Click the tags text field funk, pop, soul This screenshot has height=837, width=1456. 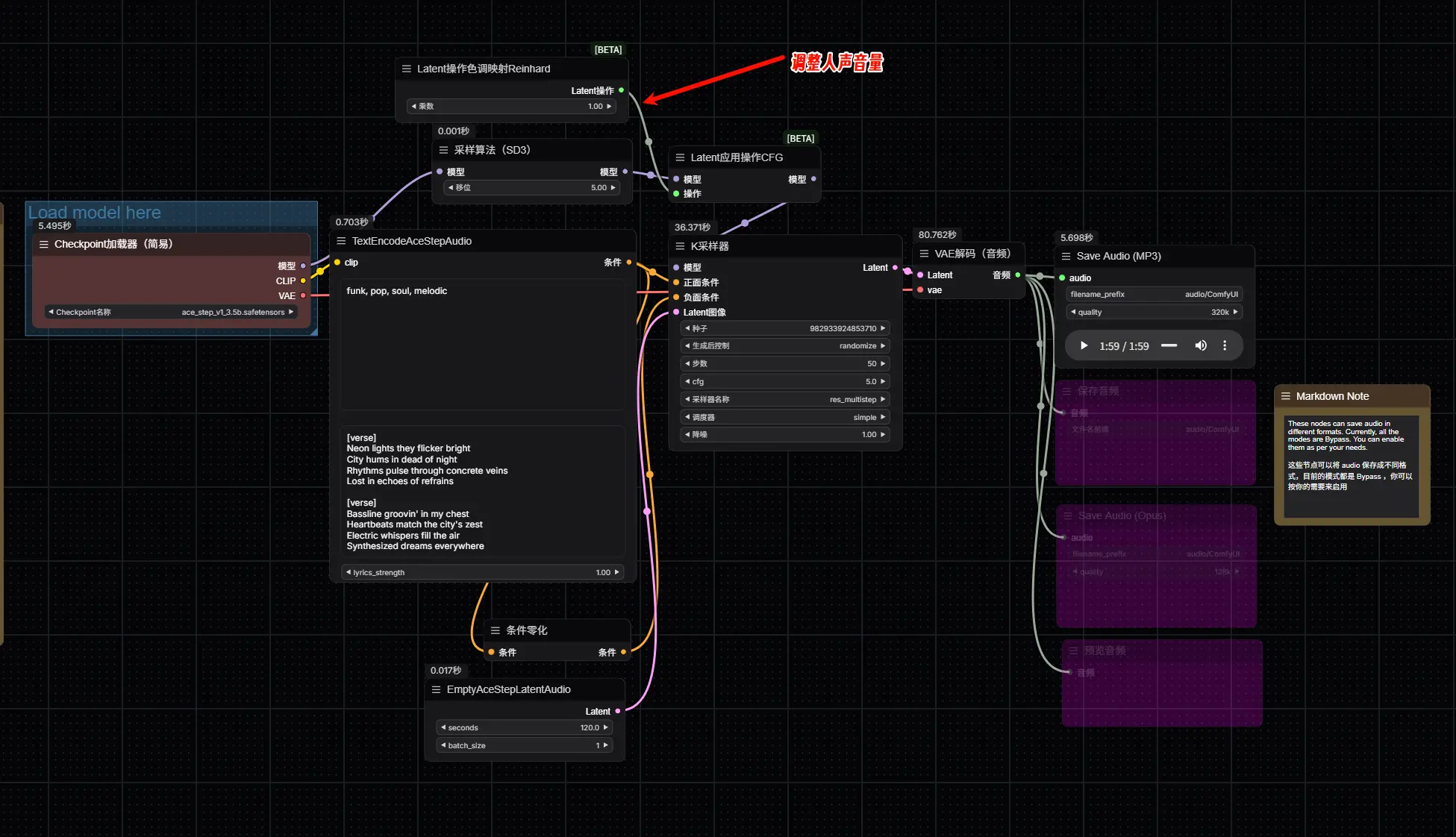coord(482,343)
